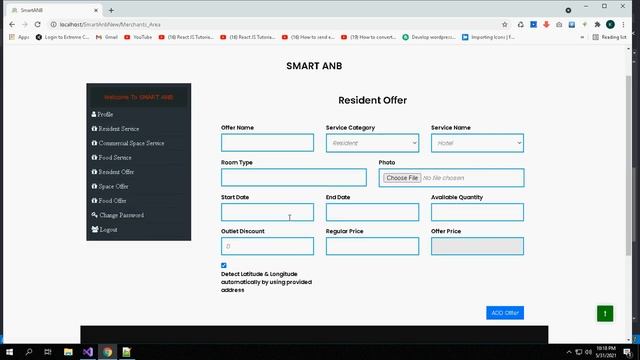Open the YouTube bookmark
This screenshot has height=360, width=640.
coord(138,37)
